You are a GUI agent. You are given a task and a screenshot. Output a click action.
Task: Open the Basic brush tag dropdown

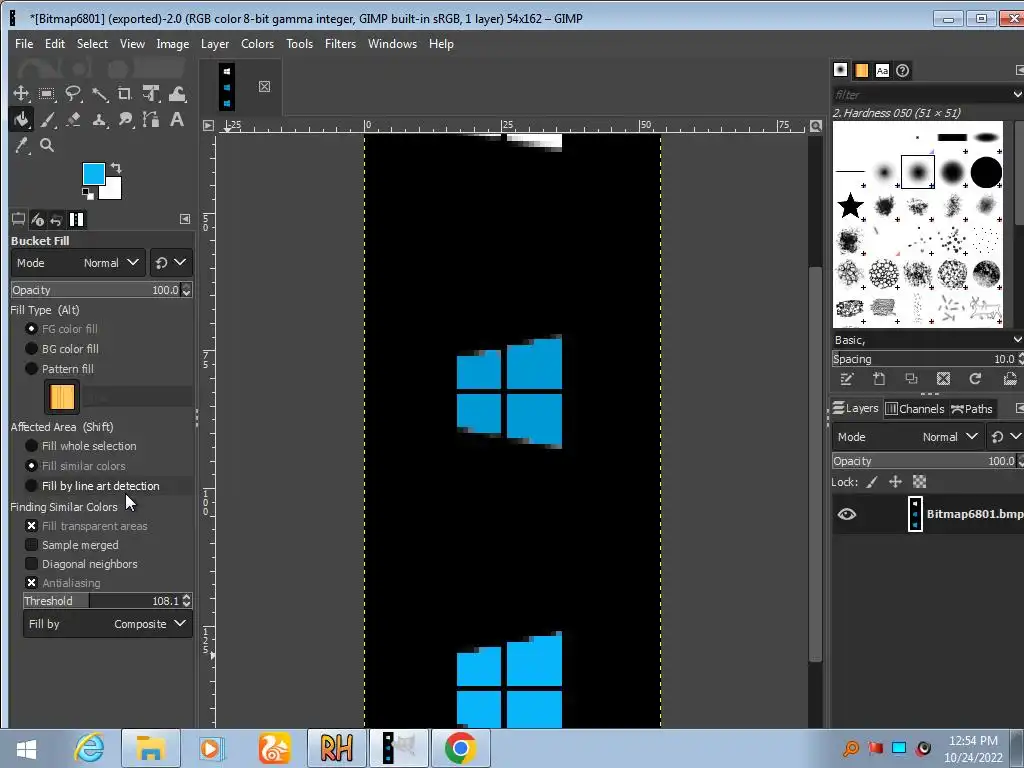click(x=1017, y=340)
